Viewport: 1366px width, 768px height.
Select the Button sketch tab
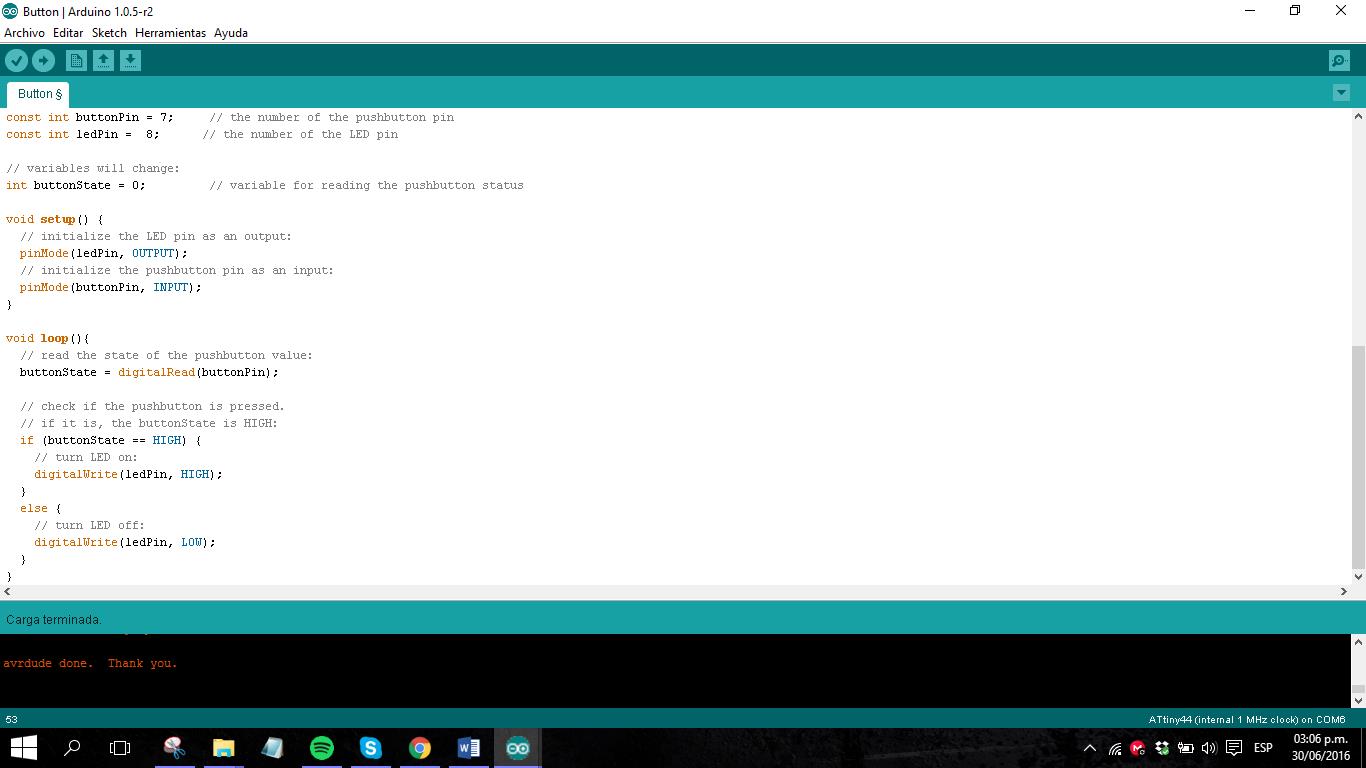click(x=39, y=94)
